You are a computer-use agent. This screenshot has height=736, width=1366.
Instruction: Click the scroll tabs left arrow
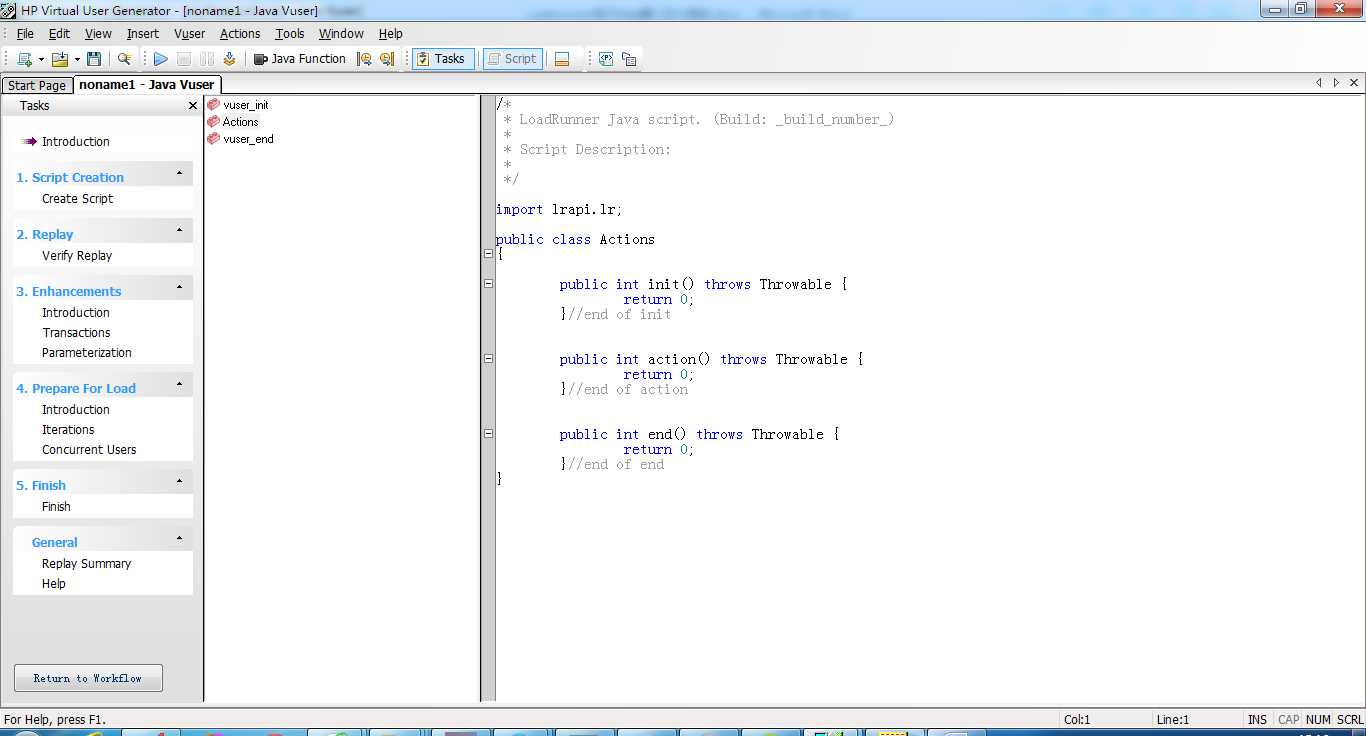1319,83
